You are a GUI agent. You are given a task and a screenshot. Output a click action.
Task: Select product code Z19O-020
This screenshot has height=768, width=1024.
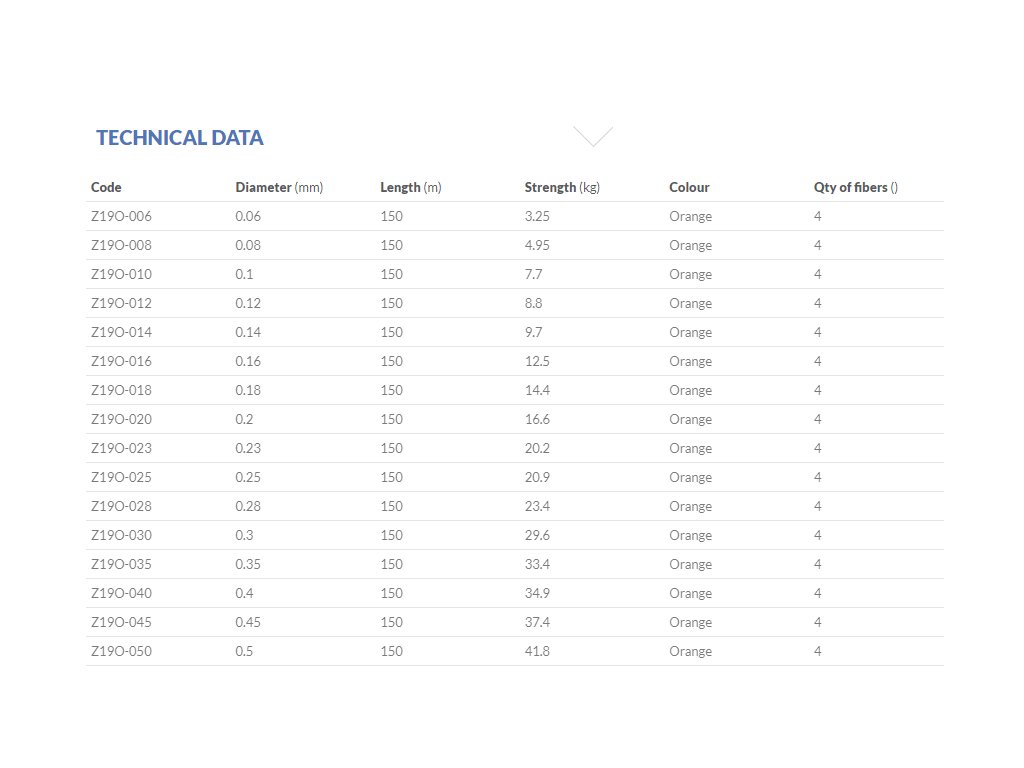tap(121, 419)
